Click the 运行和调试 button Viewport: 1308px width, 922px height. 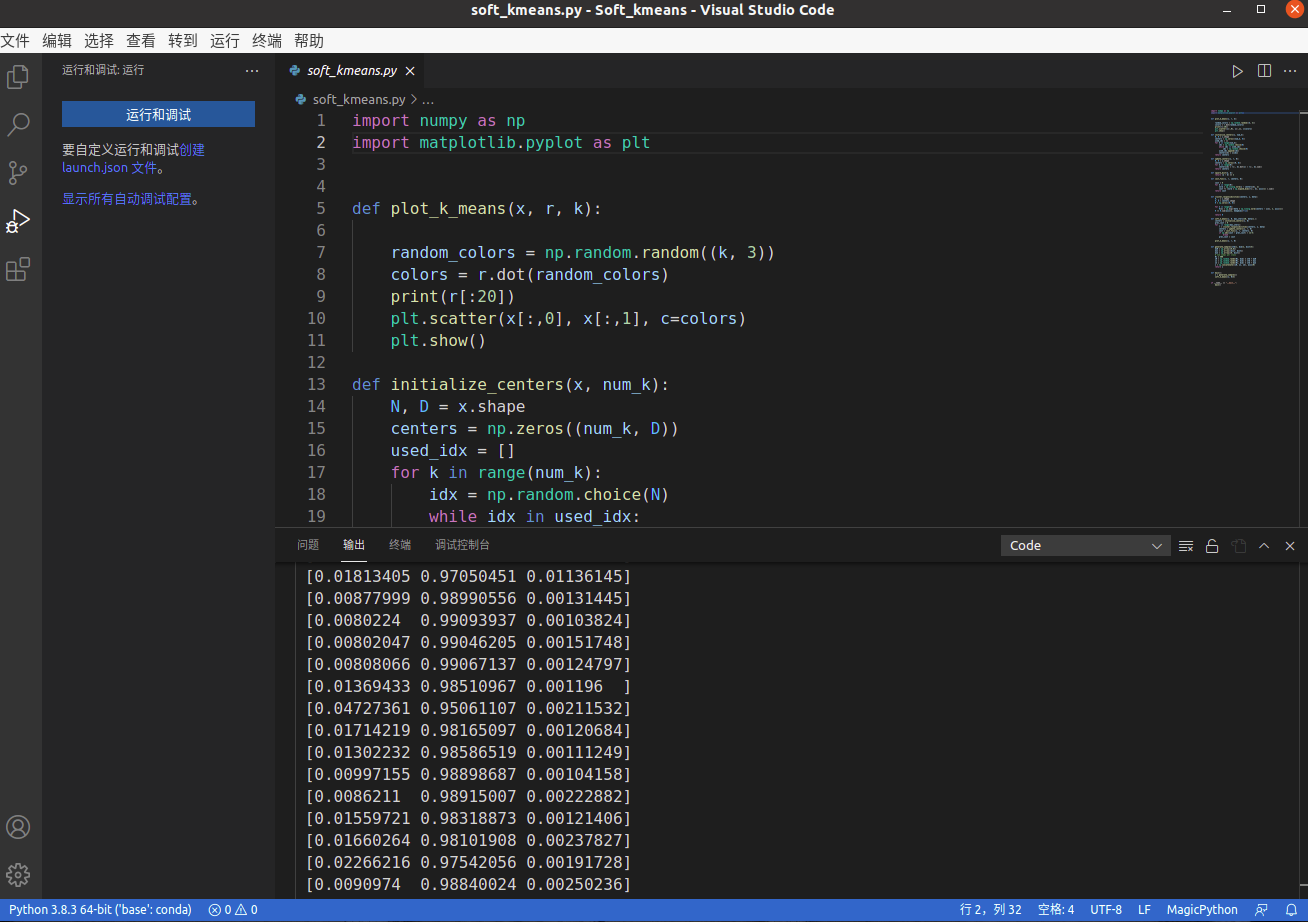coord(158,114)
